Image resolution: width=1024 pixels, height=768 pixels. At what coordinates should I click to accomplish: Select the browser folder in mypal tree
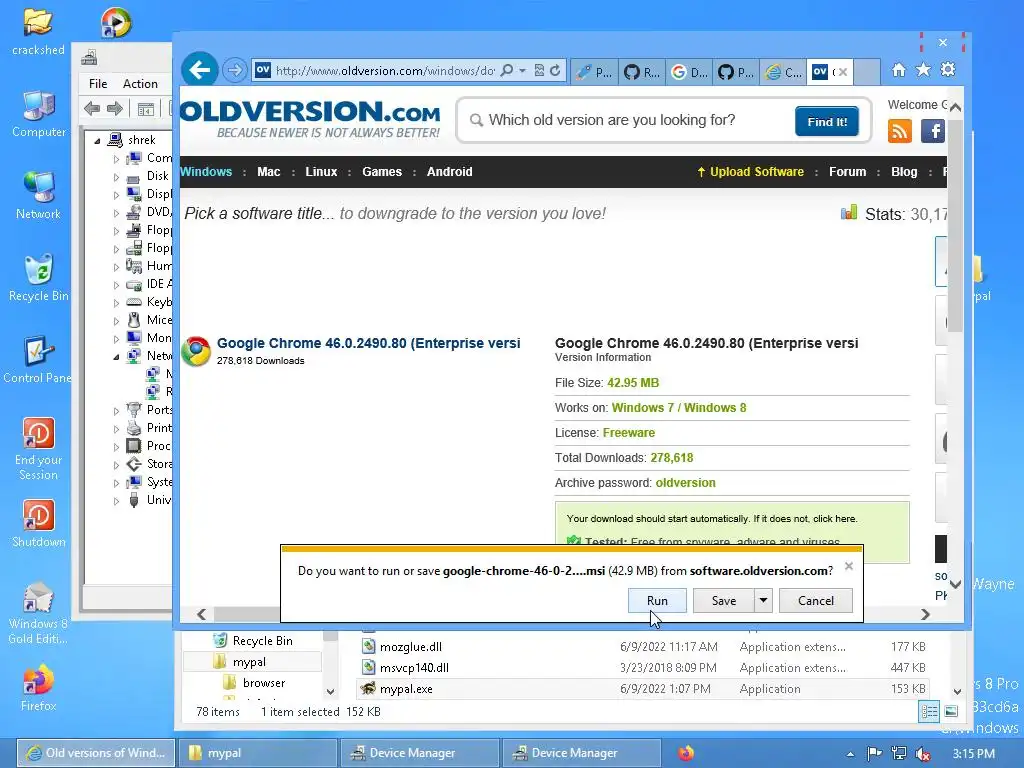pyautogui.click(x=264, y=682)
